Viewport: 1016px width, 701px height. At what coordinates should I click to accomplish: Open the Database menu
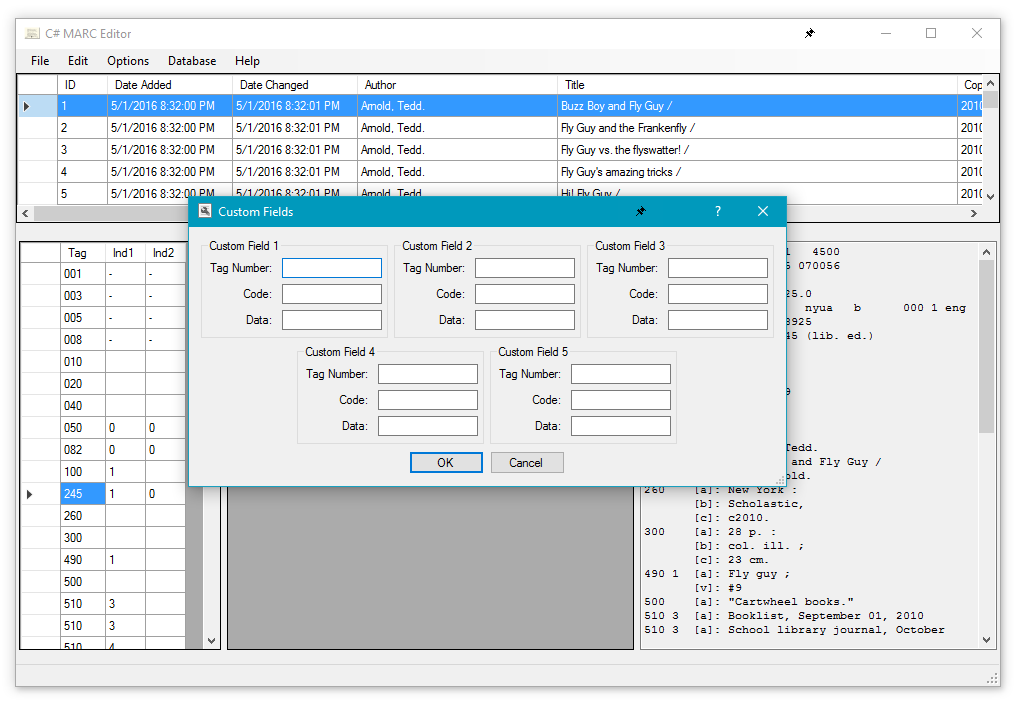(x=192, y=61)
